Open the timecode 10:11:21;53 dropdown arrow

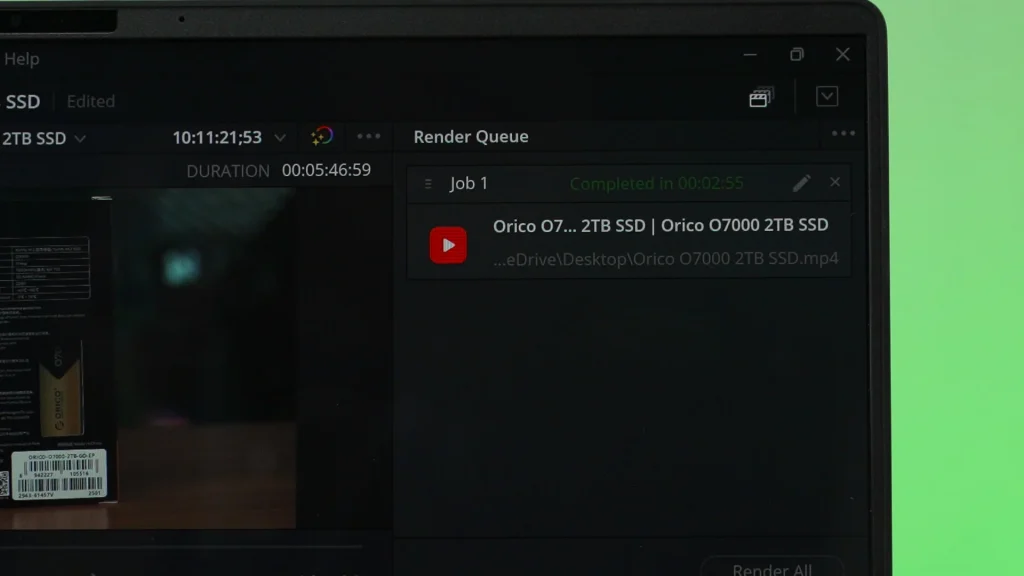tap(280, 138)
